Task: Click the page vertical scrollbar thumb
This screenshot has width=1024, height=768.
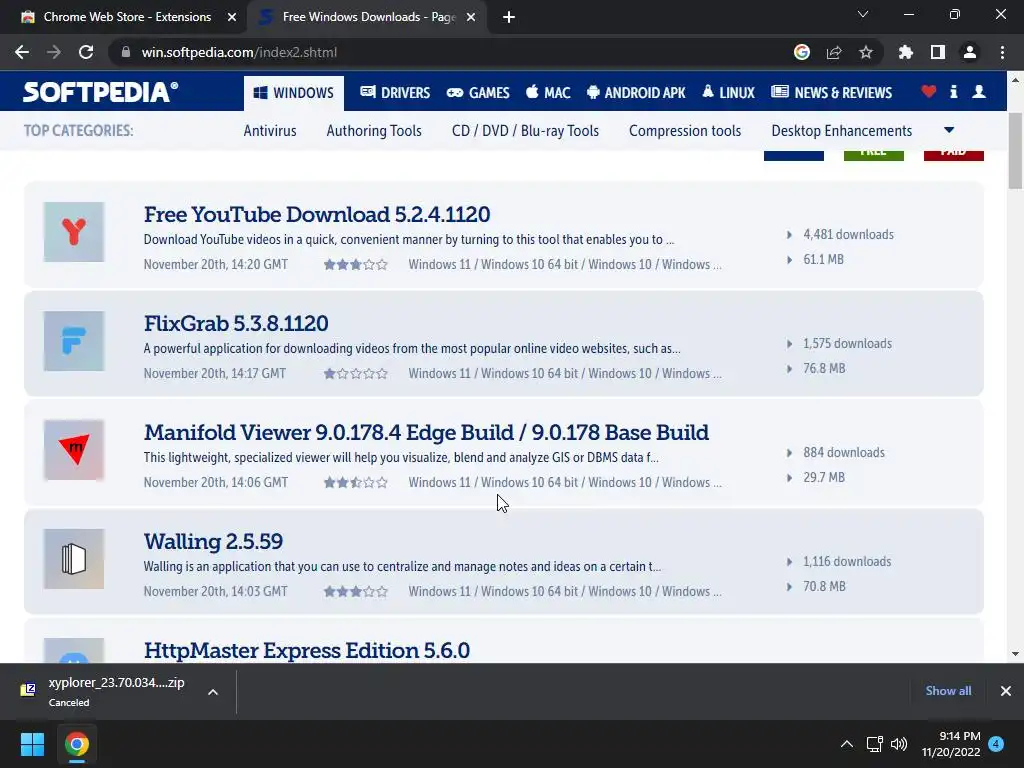Action: pos(1016,151)
